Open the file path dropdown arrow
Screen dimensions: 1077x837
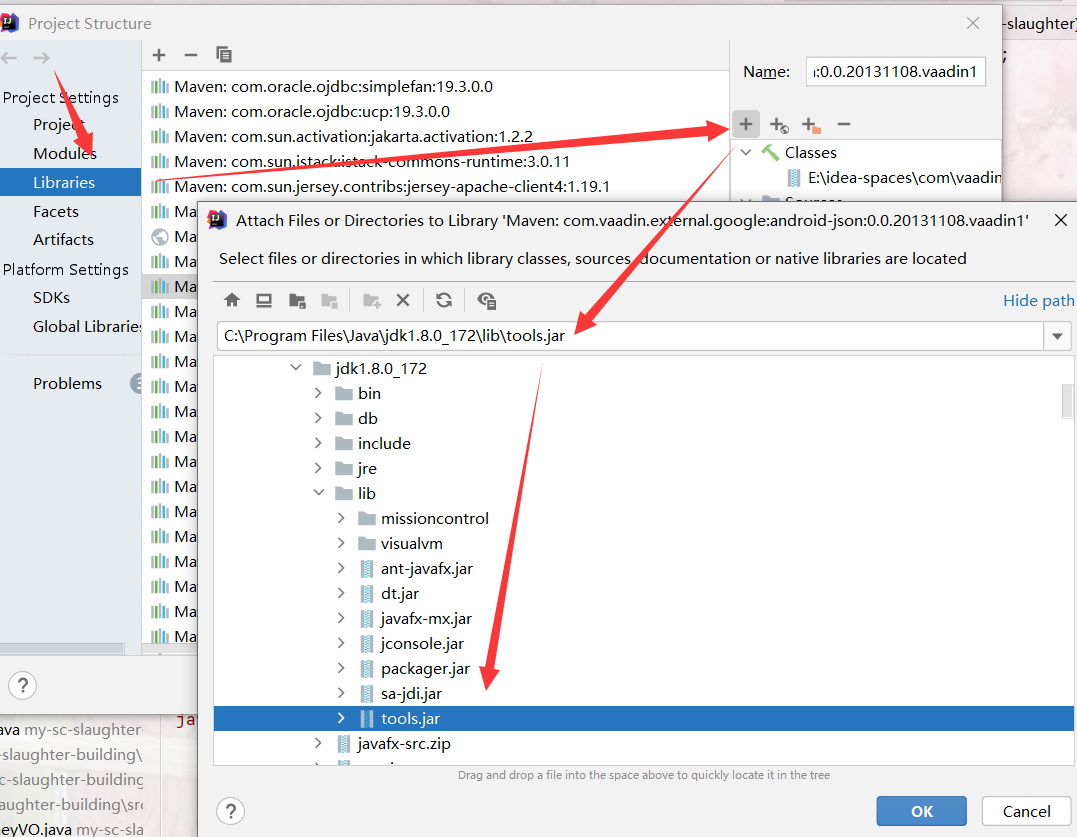1057,336
